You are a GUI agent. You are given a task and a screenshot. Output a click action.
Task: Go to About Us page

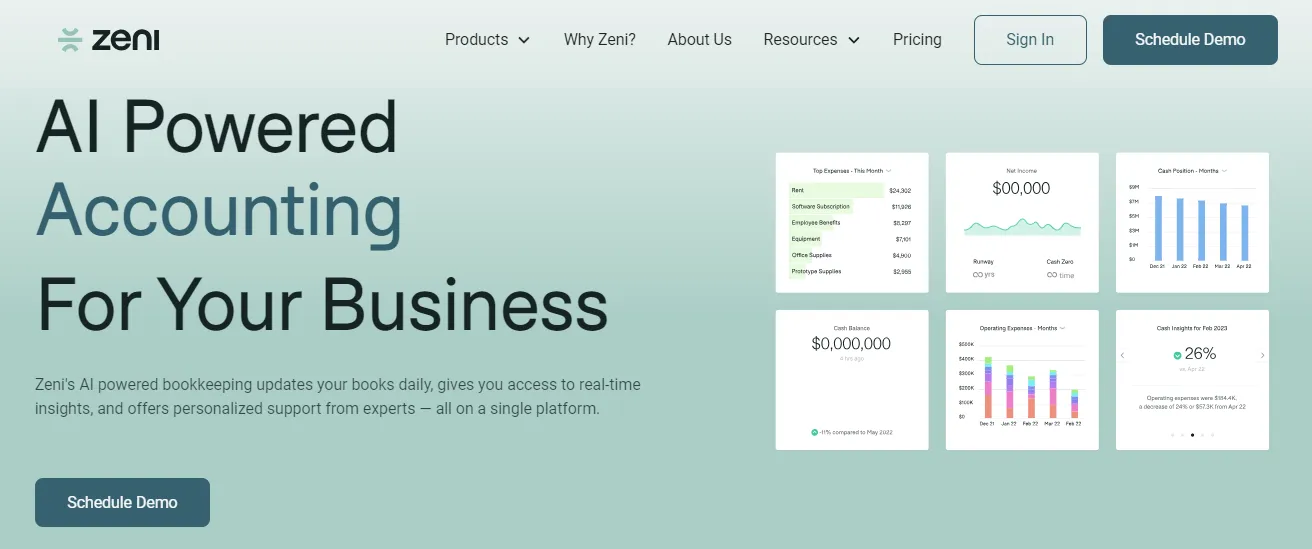(700, 40)
